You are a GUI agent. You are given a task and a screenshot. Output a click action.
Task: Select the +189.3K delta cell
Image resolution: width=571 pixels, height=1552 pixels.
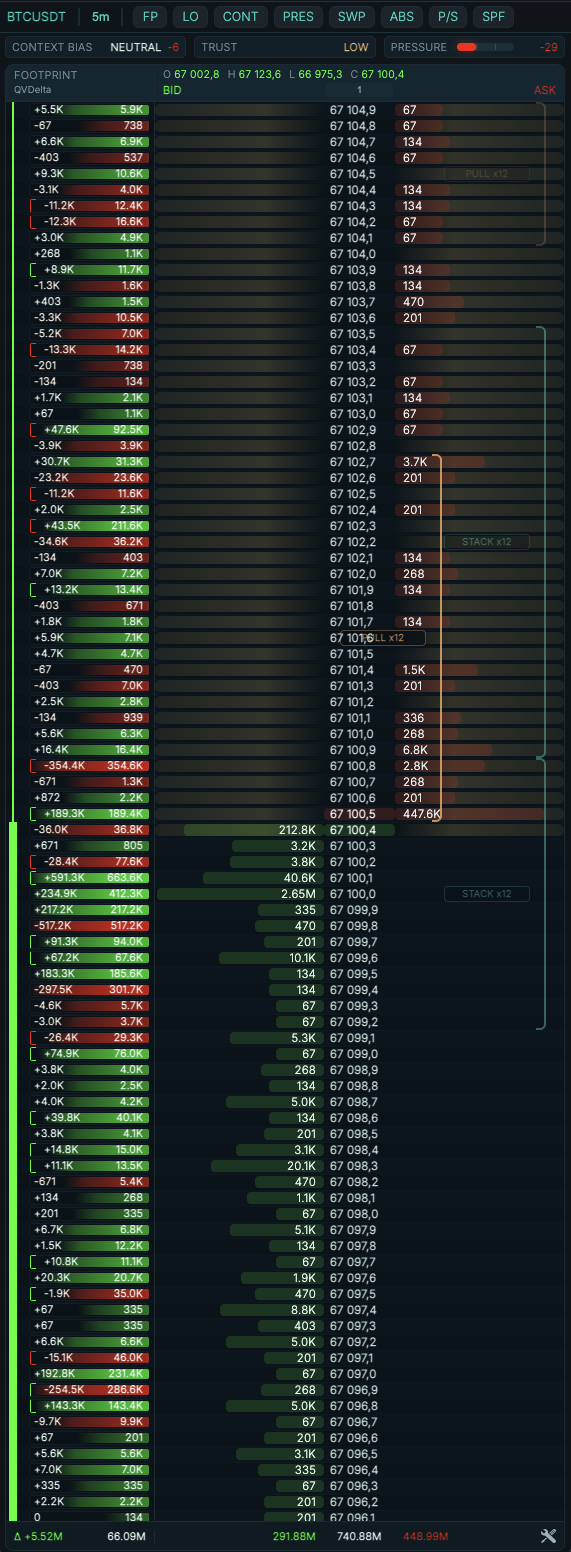tap(62, 814)
